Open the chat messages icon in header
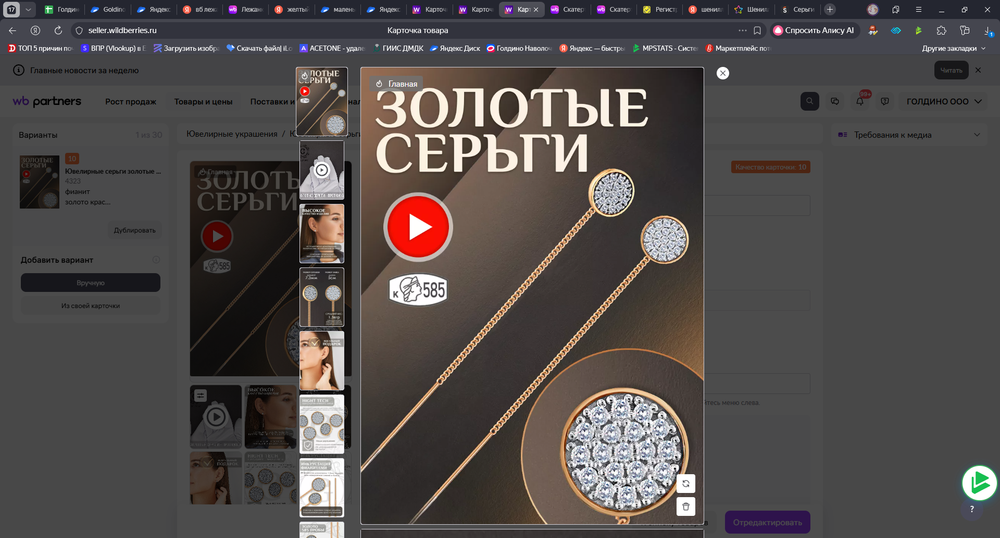 click(x=835, y=101)
